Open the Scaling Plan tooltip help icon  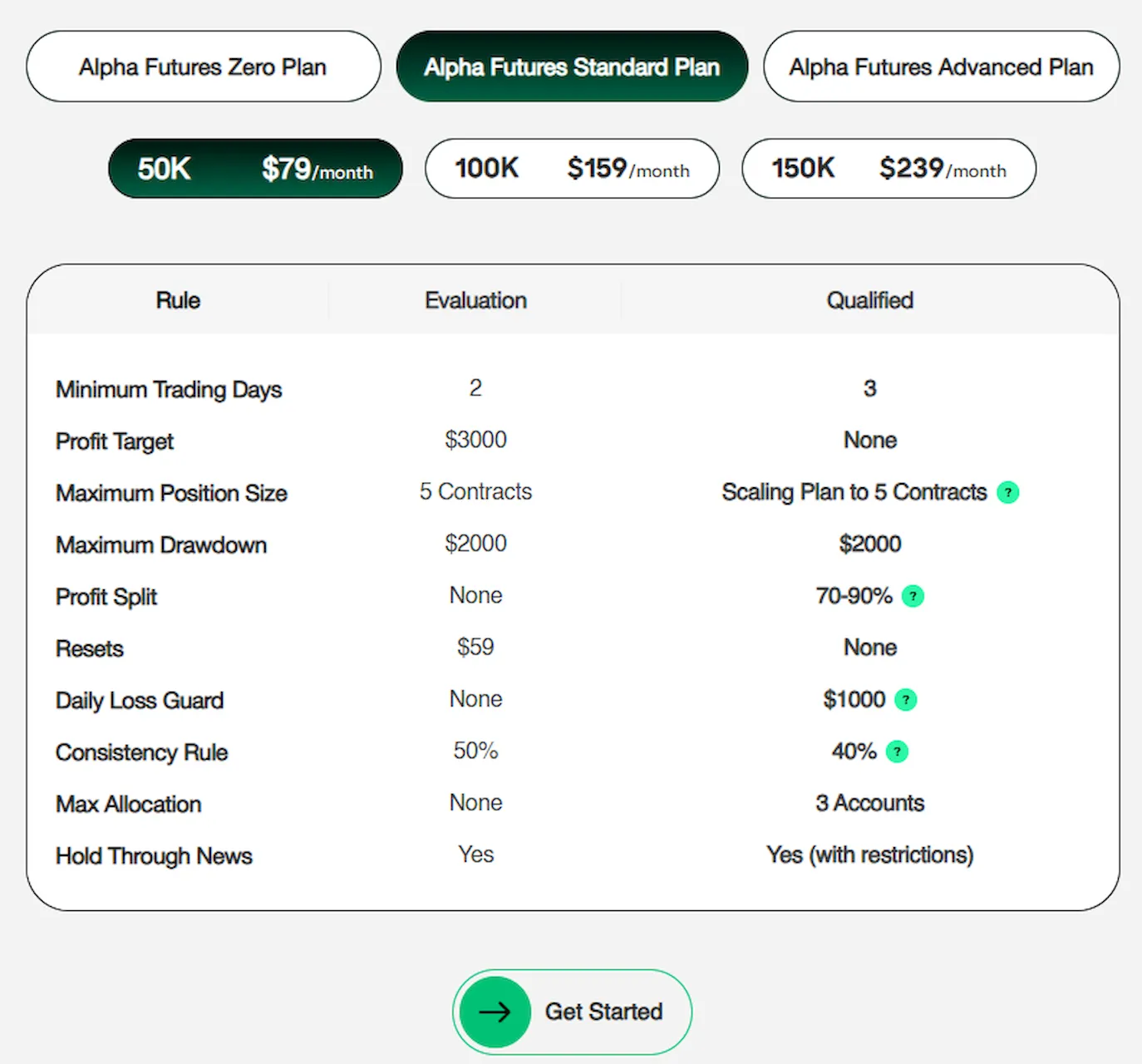click(1008, 492)
